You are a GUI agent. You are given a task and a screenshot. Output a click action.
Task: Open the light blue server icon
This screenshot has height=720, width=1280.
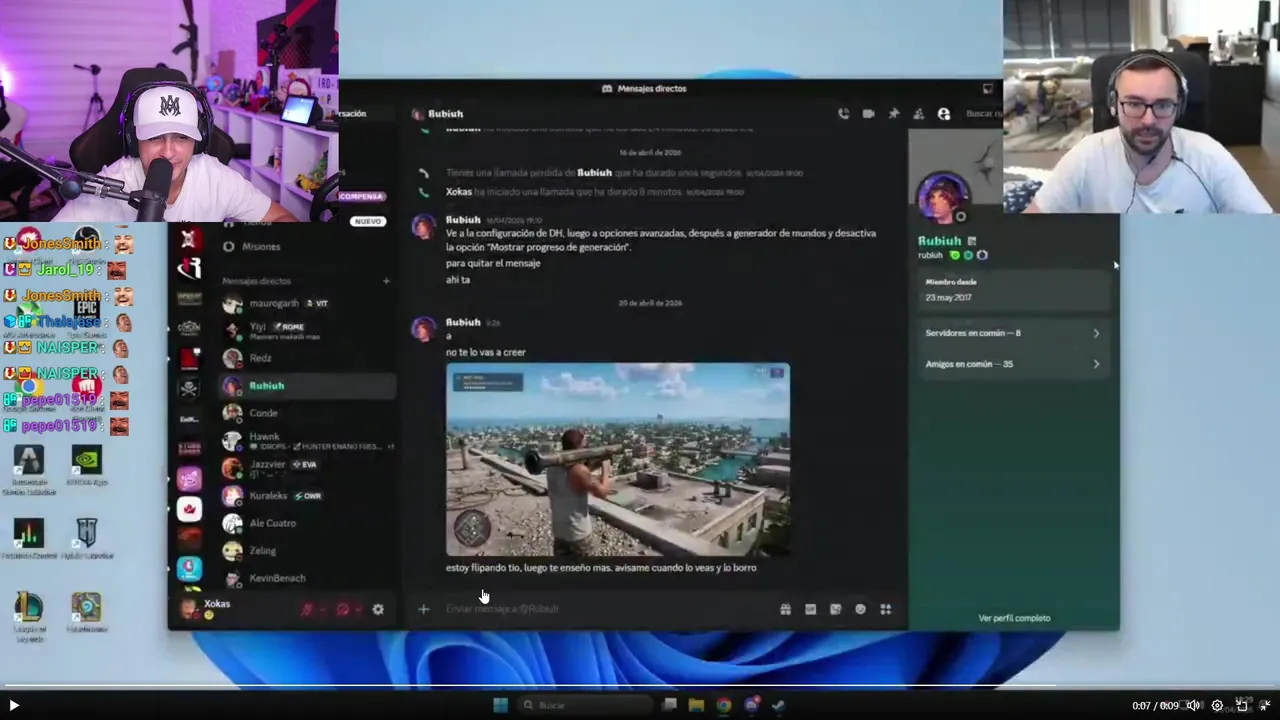pyautogui.click(x=189, y=568)
